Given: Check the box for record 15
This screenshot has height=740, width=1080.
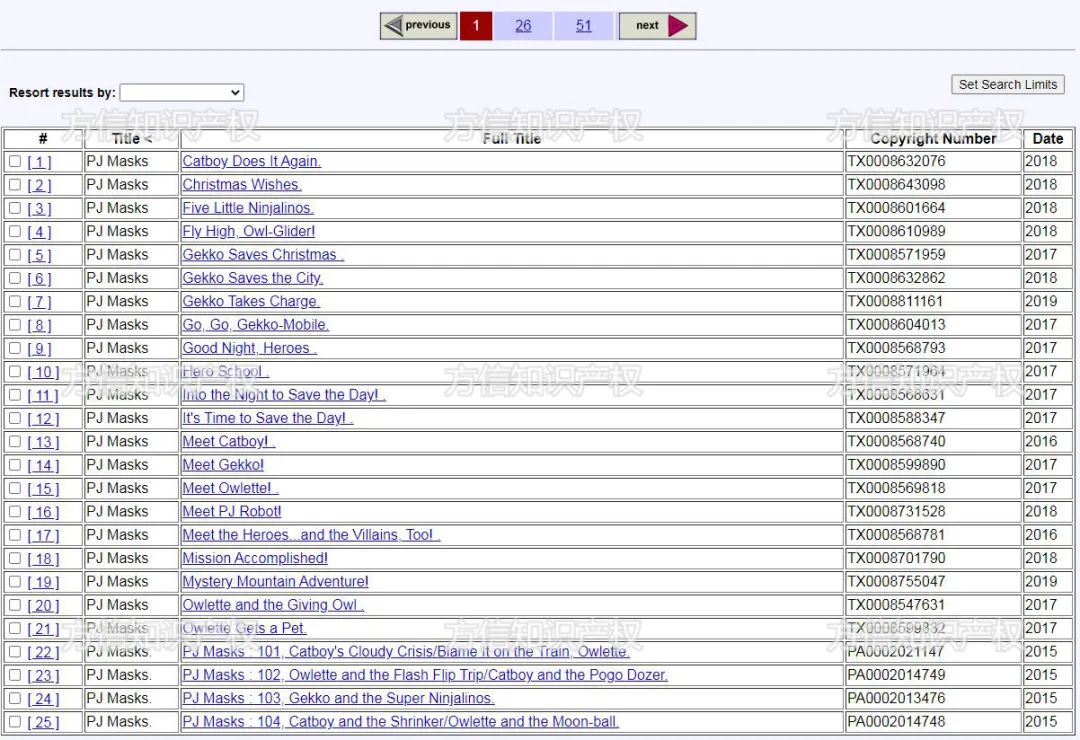Looking at the screenshot, I should 14,488.
